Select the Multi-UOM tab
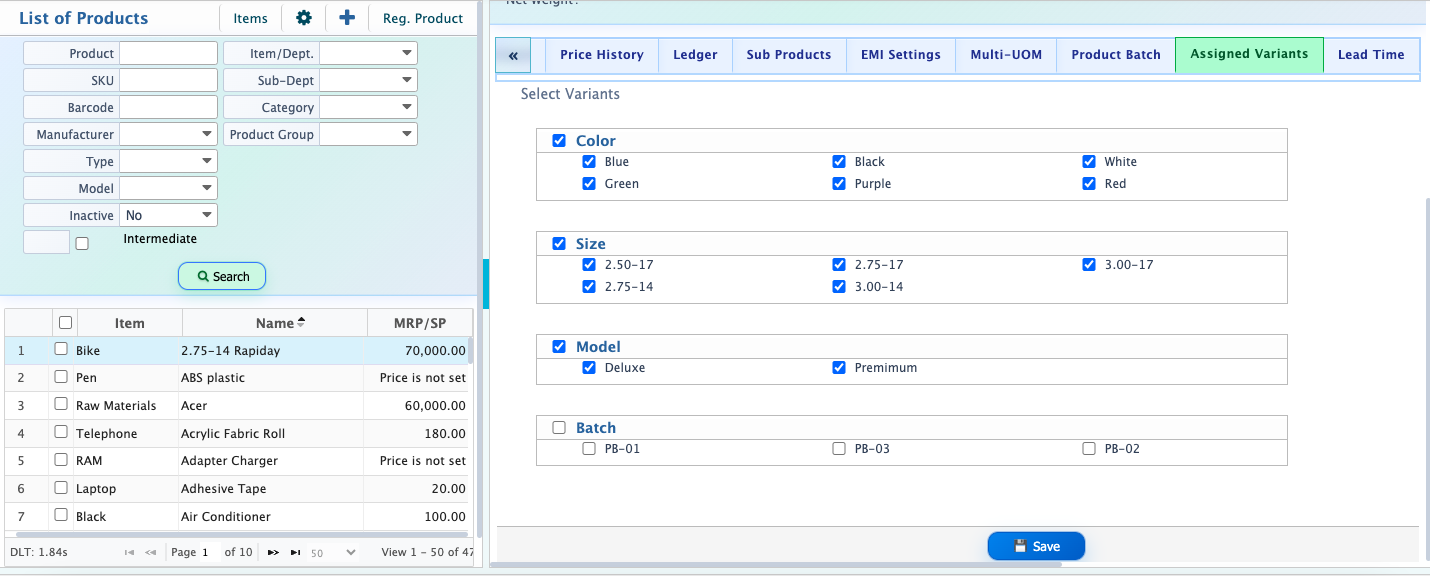Image resolution: width=1430 pixels, height=576 pixels. tap(1006, 55)
